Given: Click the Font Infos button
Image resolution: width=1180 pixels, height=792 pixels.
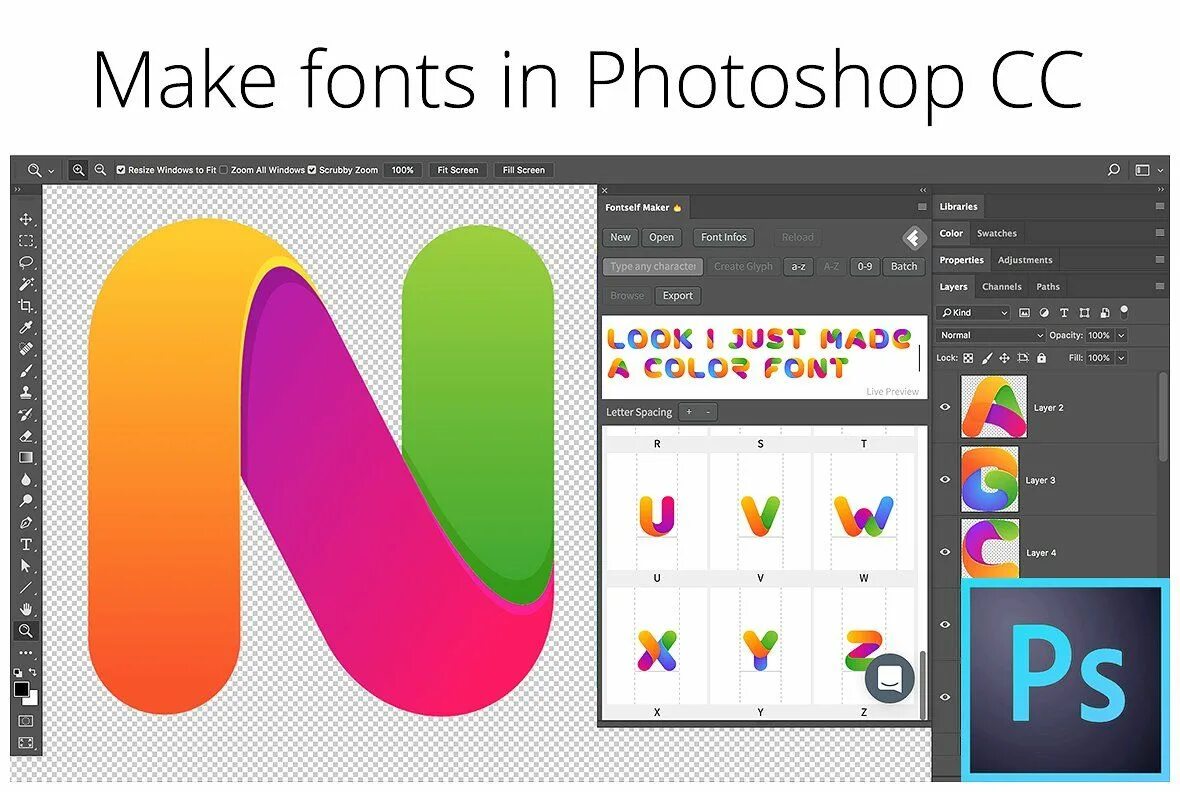Looking at the screenshot, I should (x=724, y=237).
